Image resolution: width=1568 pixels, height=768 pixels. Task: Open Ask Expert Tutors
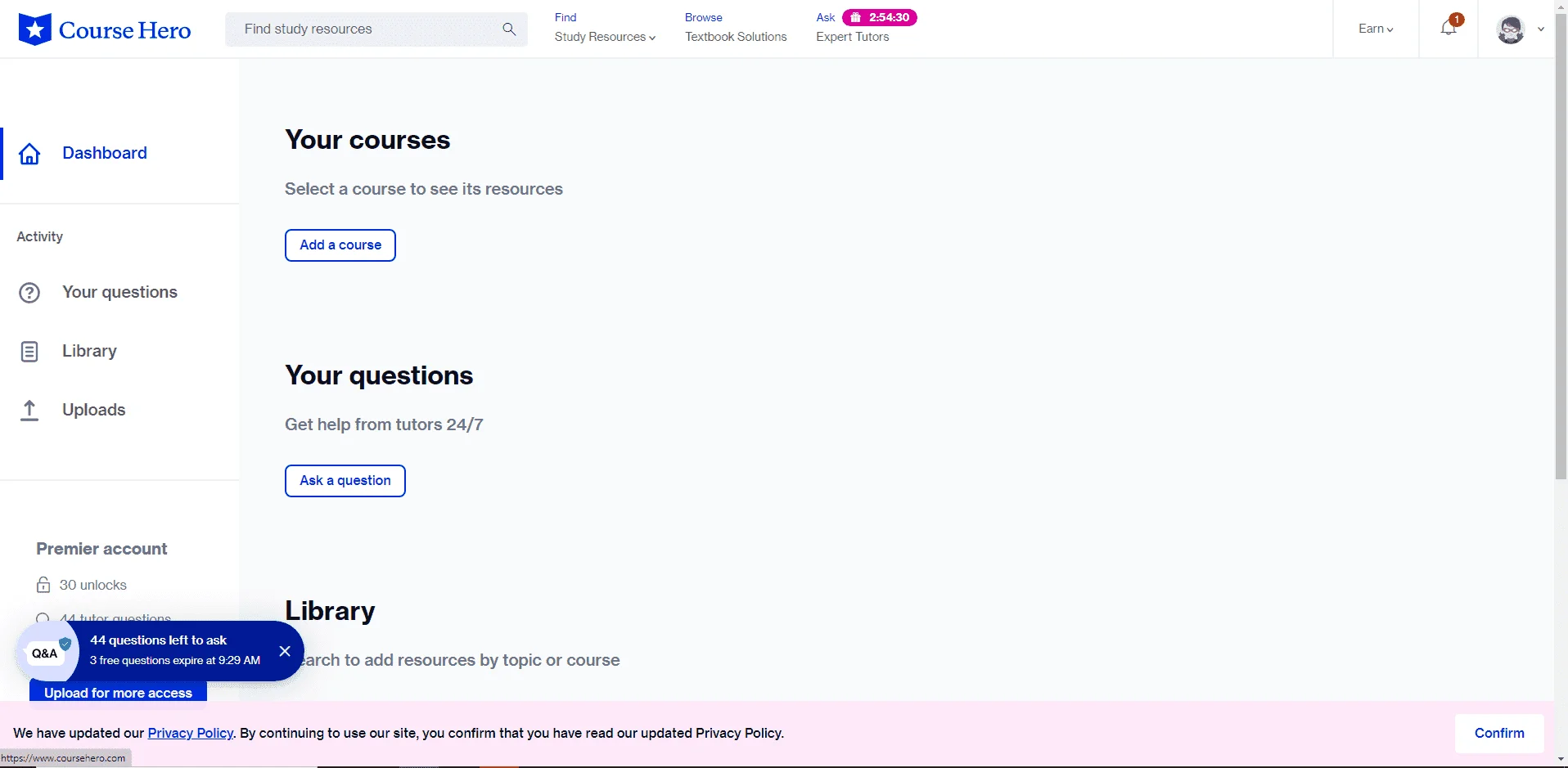click(x=852, y=37)
